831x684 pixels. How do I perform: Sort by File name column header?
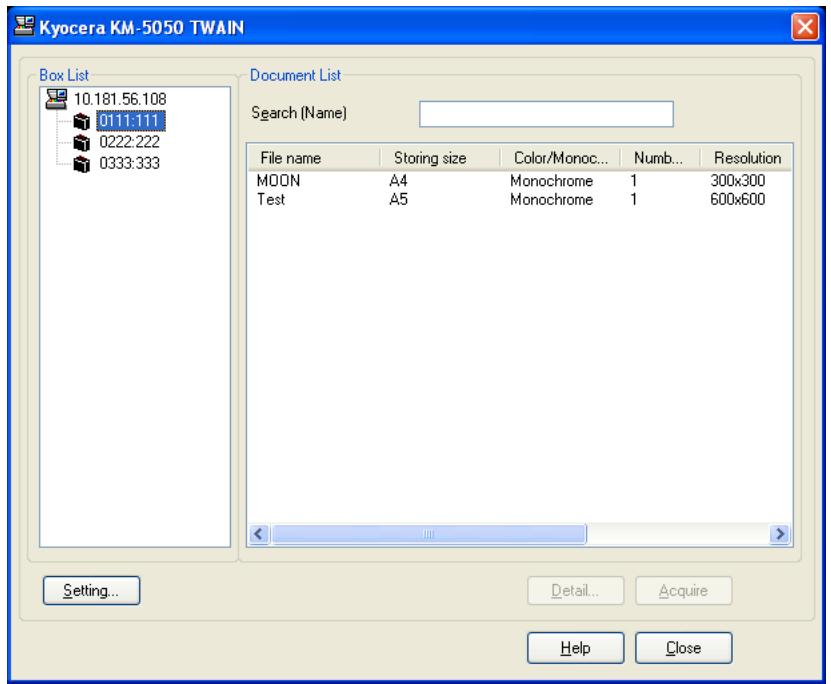(x=314, y=158)
